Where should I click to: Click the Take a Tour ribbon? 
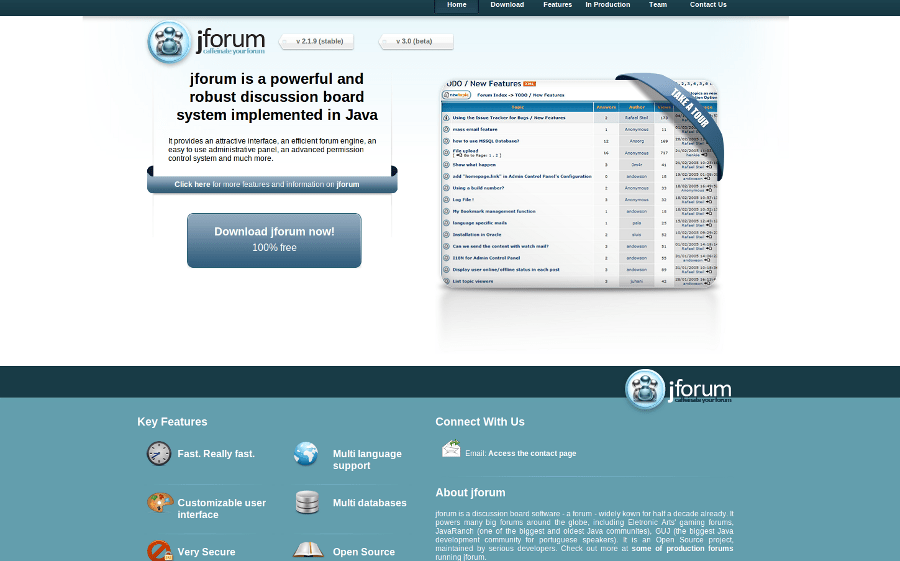pos(688,107)
